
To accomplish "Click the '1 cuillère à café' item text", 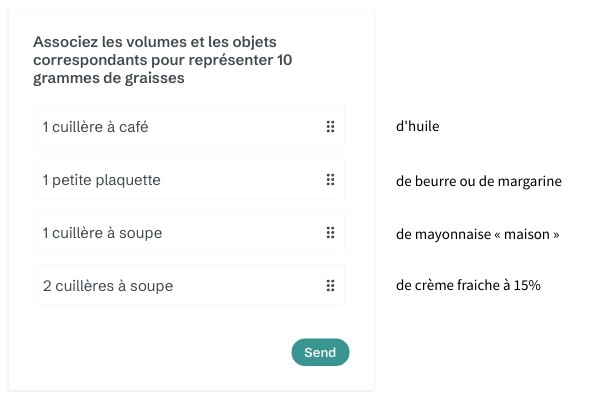I will (x=96, y=127).
